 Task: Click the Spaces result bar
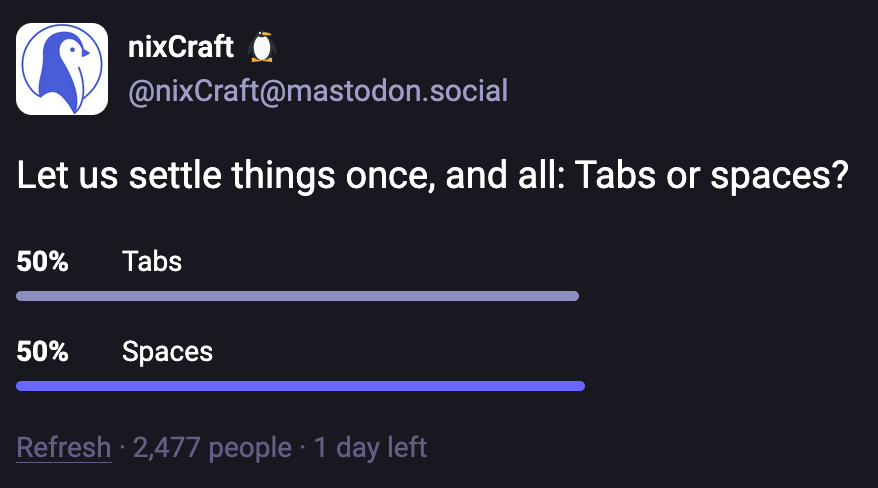[300, 386]
